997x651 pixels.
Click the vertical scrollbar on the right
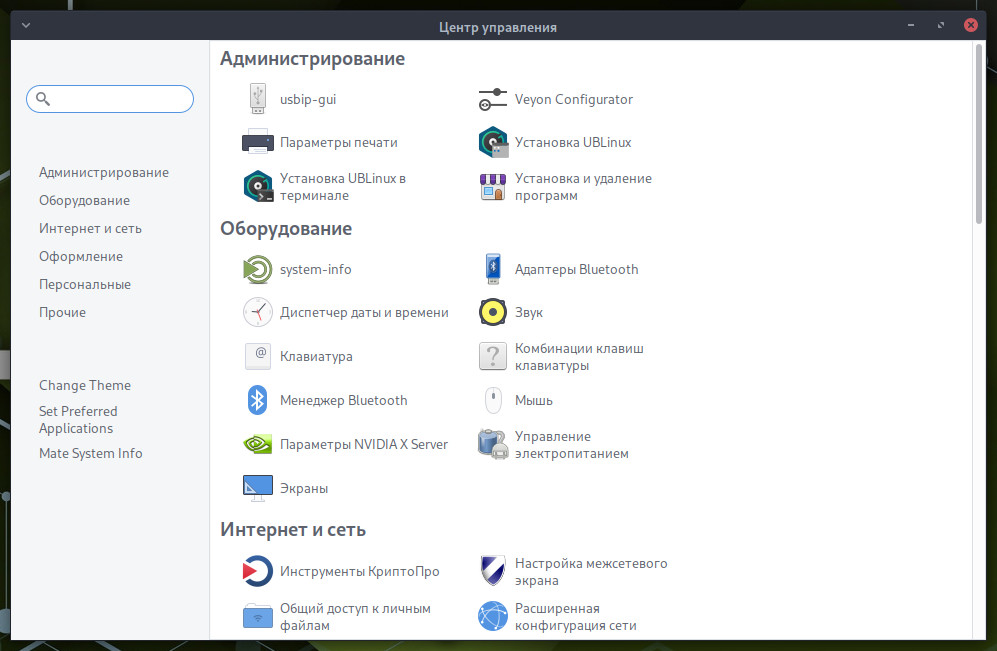coord(978,130)
